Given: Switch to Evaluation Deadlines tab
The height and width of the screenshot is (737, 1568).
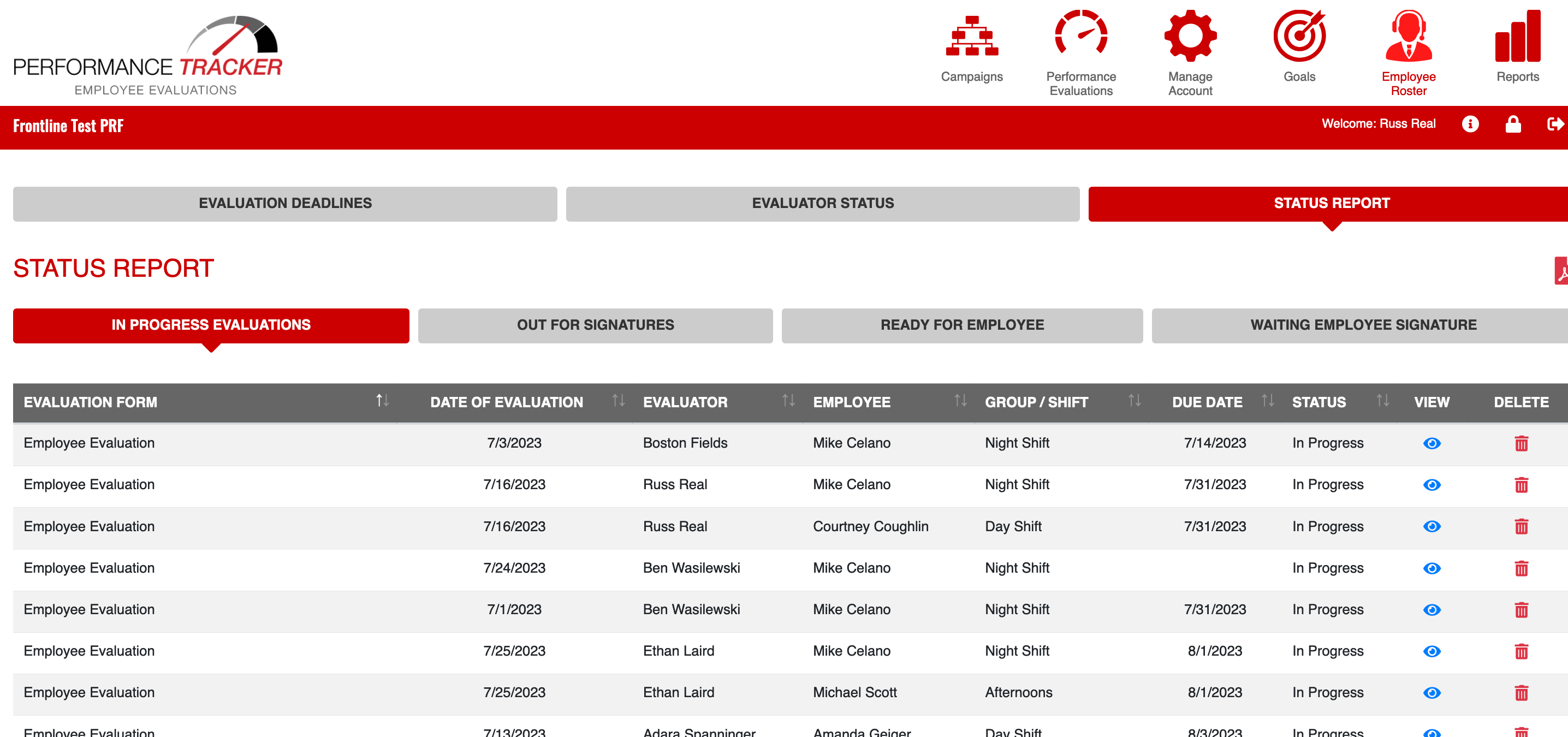Looking at the screenshot, I should tap(285, 204).
